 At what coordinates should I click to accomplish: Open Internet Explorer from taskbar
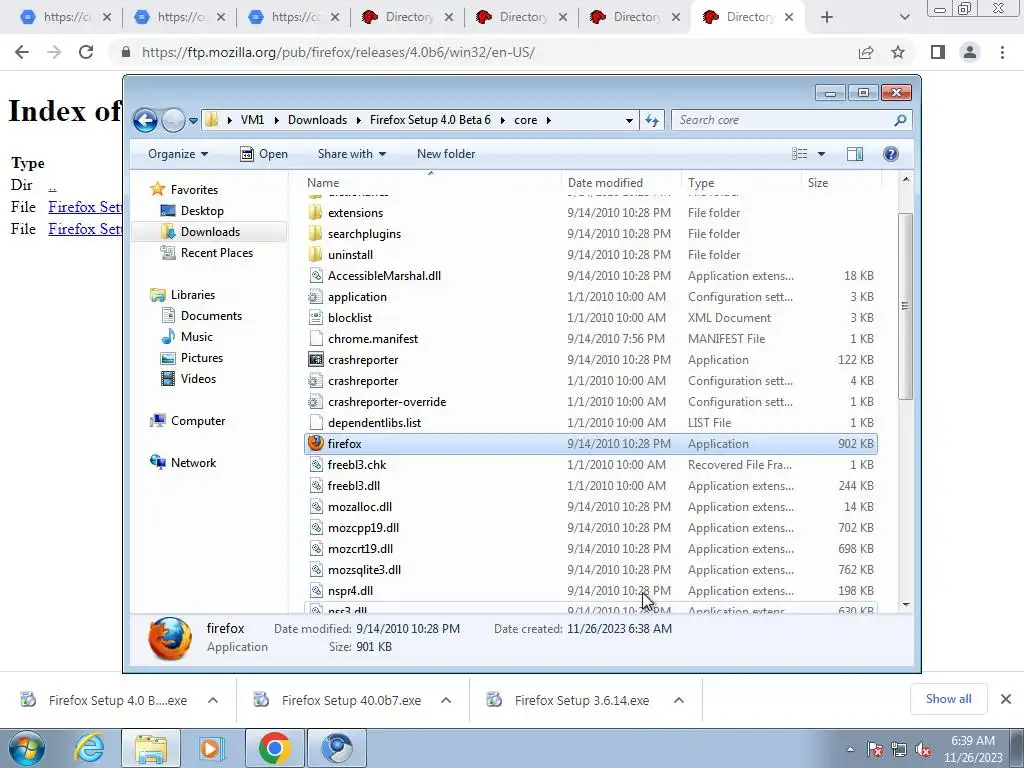(x=89, y=748)
